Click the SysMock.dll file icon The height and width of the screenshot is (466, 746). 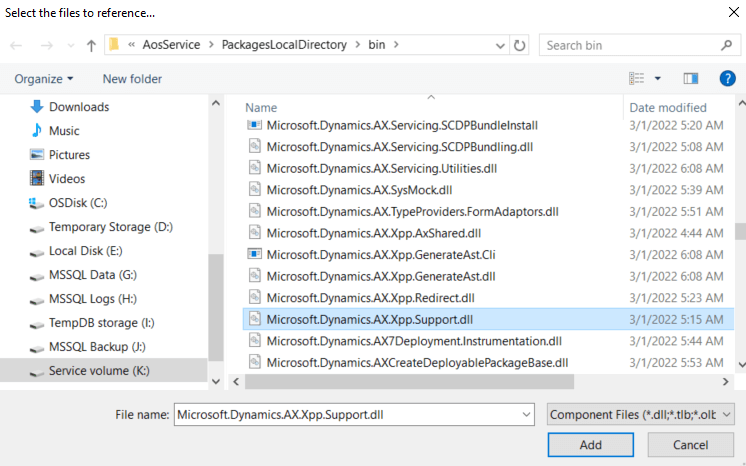tap(255, 189)
